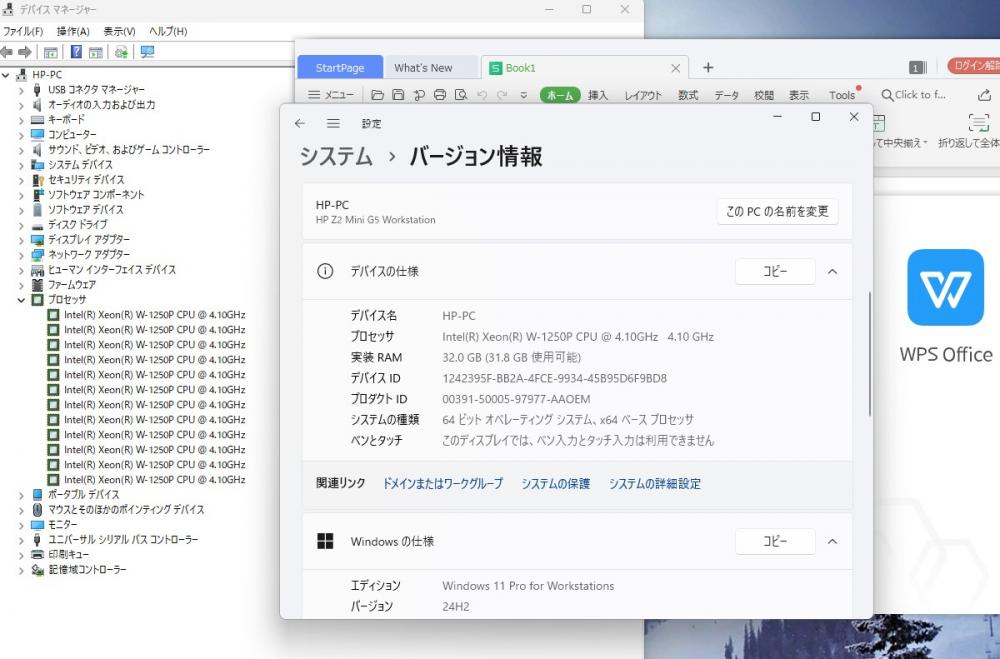Click the システム breadcrumb in Settings
Screen dimensions: 1000x659
click(336, 156)
